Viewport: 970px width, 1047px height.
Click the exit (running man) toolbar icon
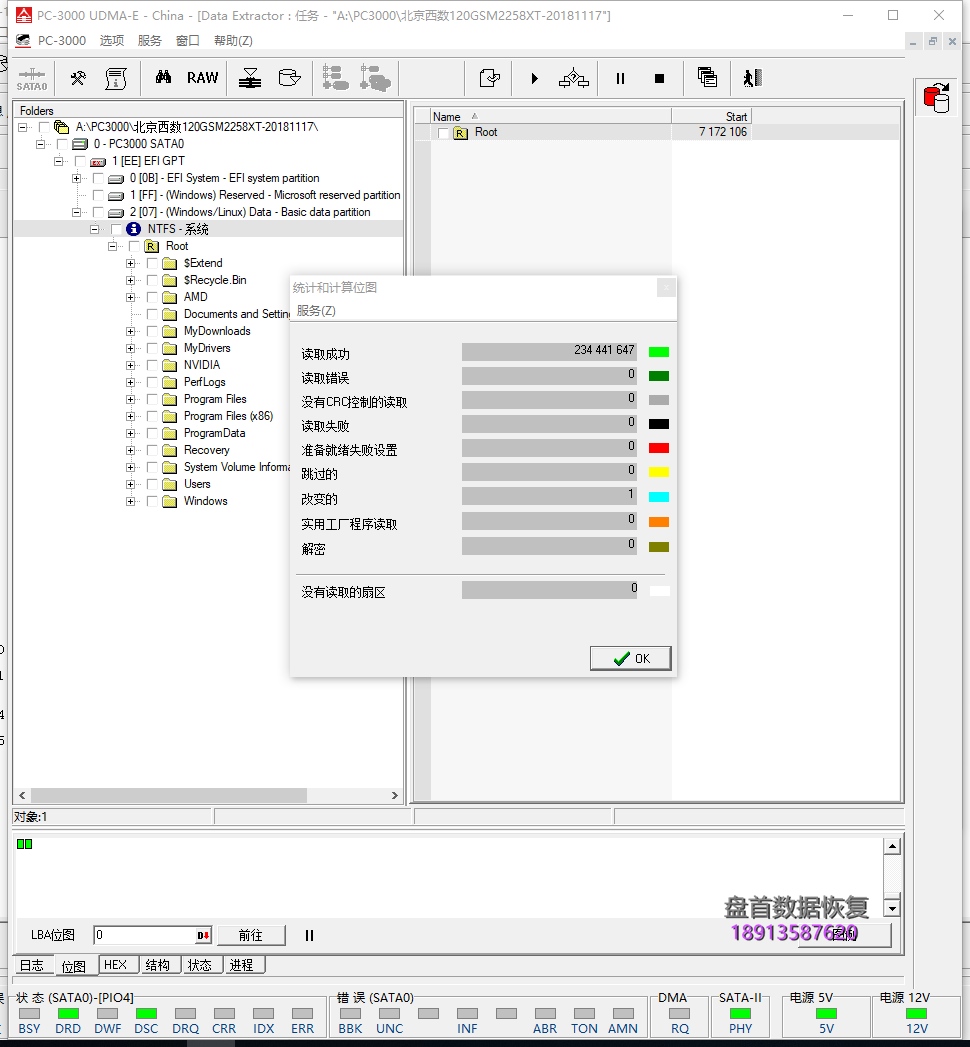point(752,78)
